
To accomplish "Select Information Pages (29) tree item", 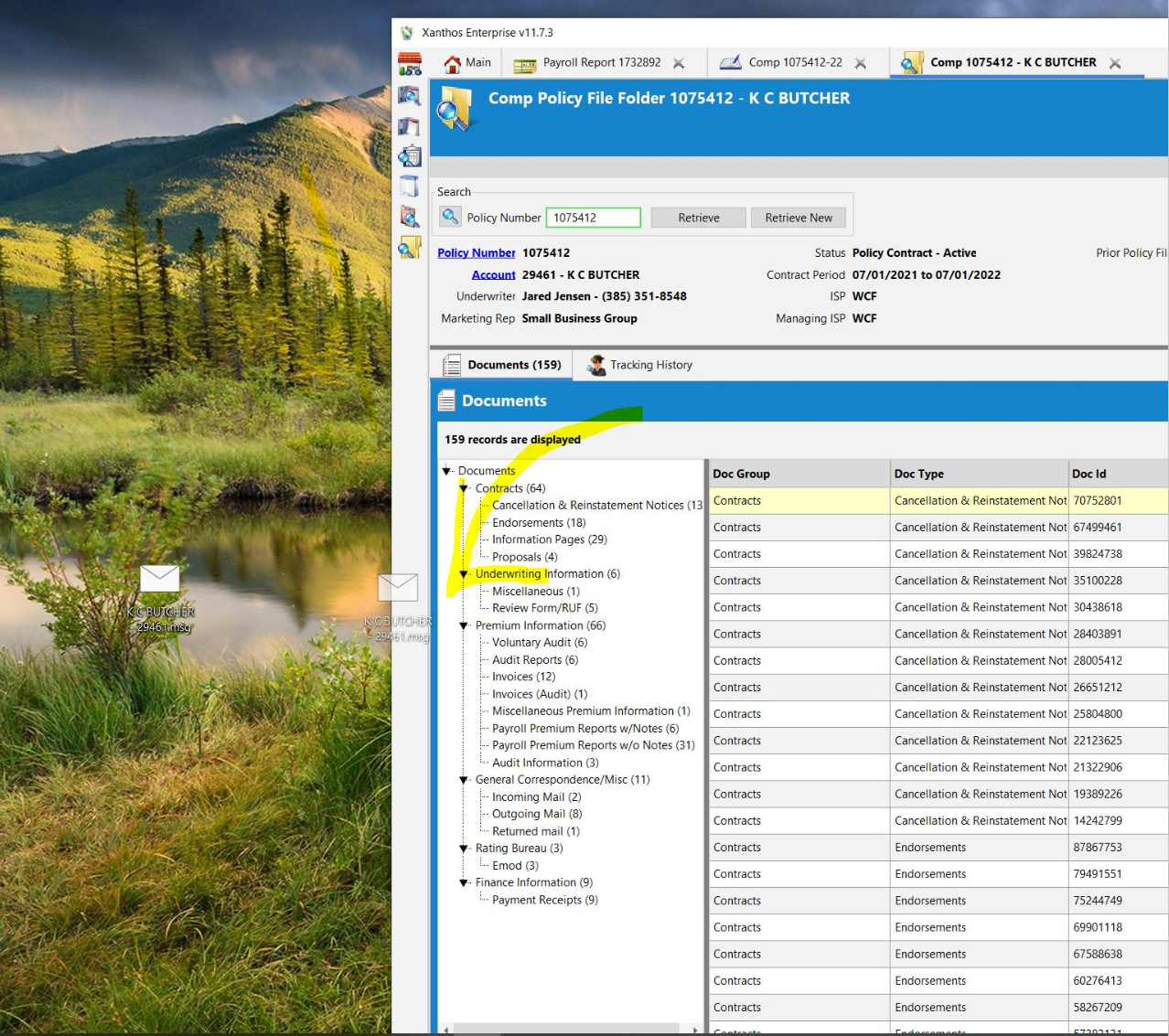I will pyautogui.click(x=550, y=539).
